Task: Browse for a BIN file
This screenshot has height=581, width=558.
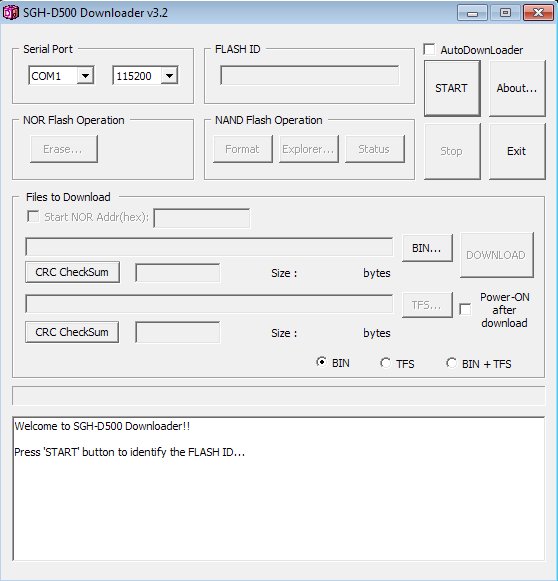Action: (427, 248)
